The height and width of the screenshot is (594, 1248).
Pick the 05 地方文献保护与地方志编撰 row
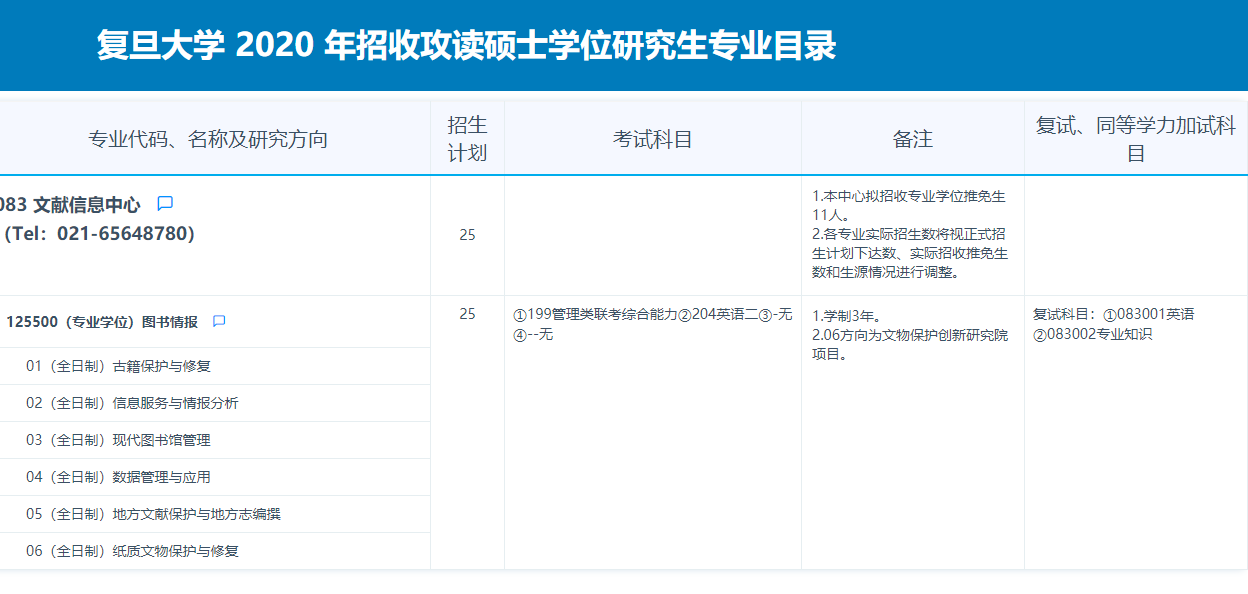(153, 514)
